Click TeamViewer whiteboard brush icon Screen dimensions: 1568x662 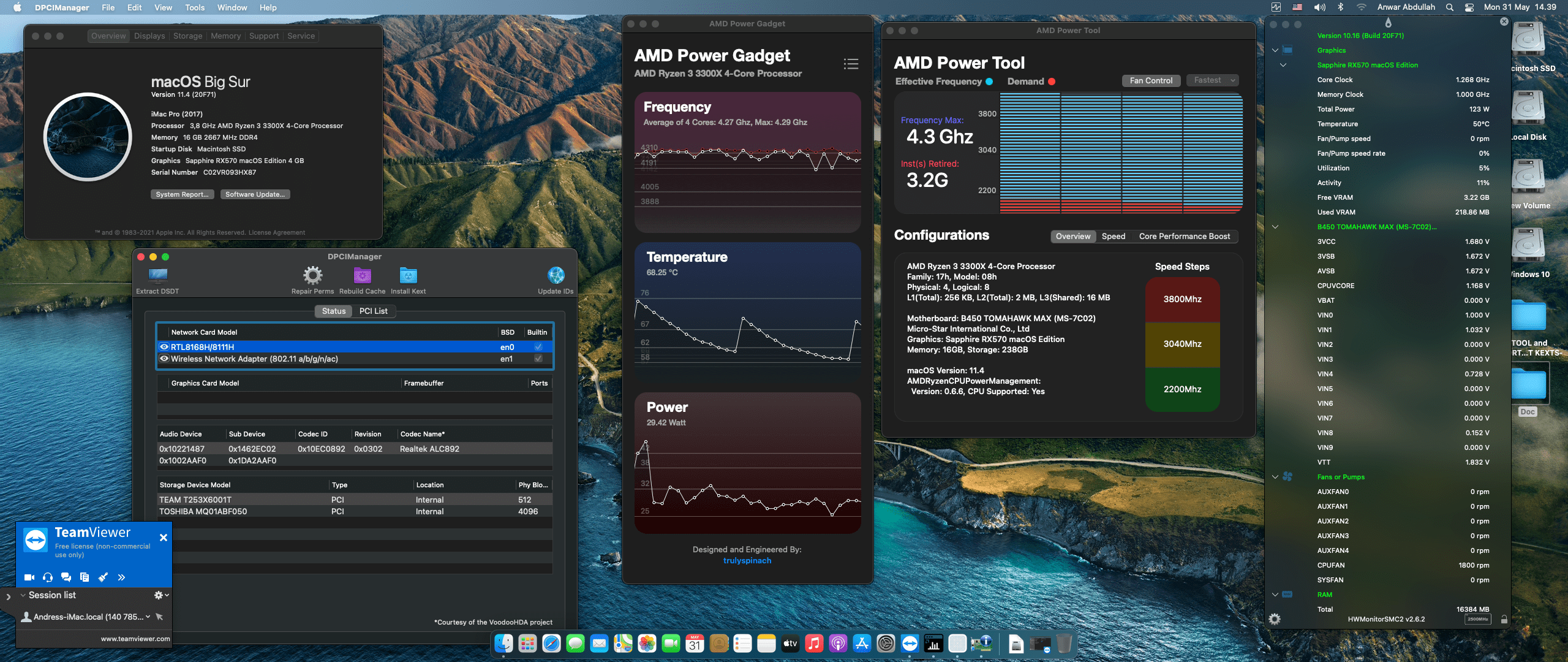[103, 577]
